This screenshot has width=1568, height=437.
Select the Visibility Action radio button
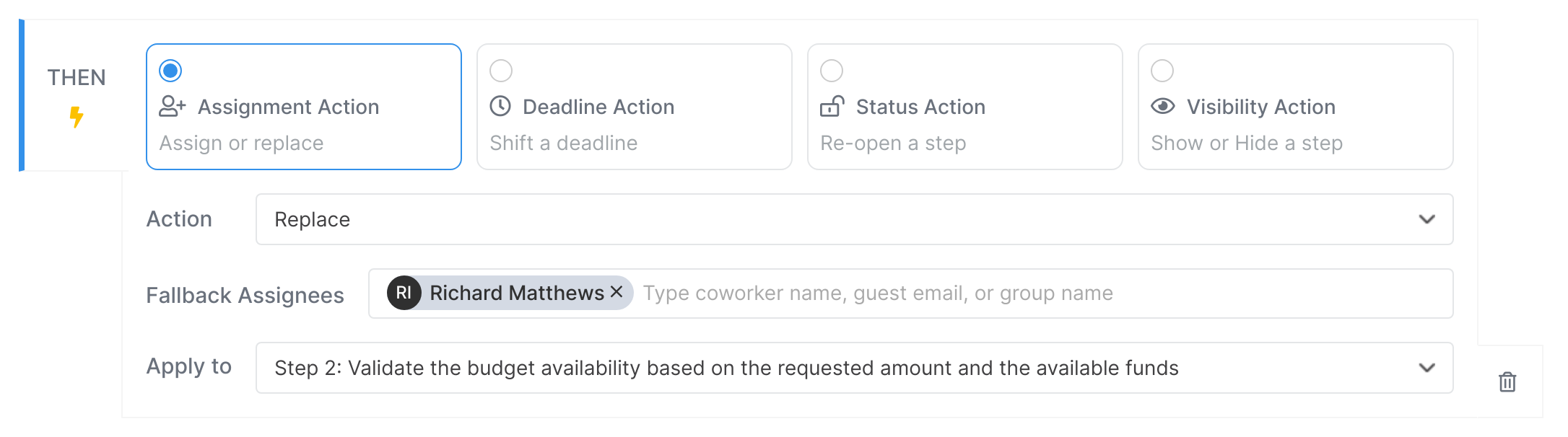pos(1163,71)
